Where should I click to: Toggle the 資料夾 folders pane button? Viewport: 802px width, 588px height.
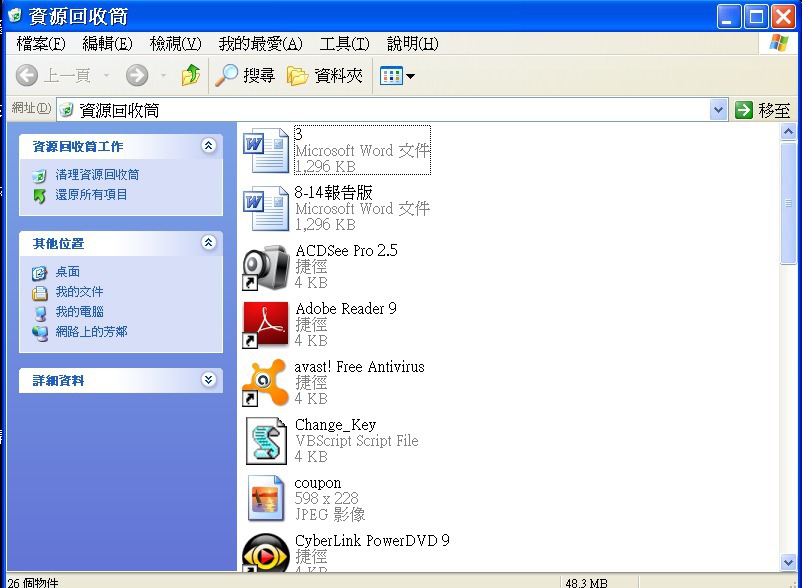(324, 76)
